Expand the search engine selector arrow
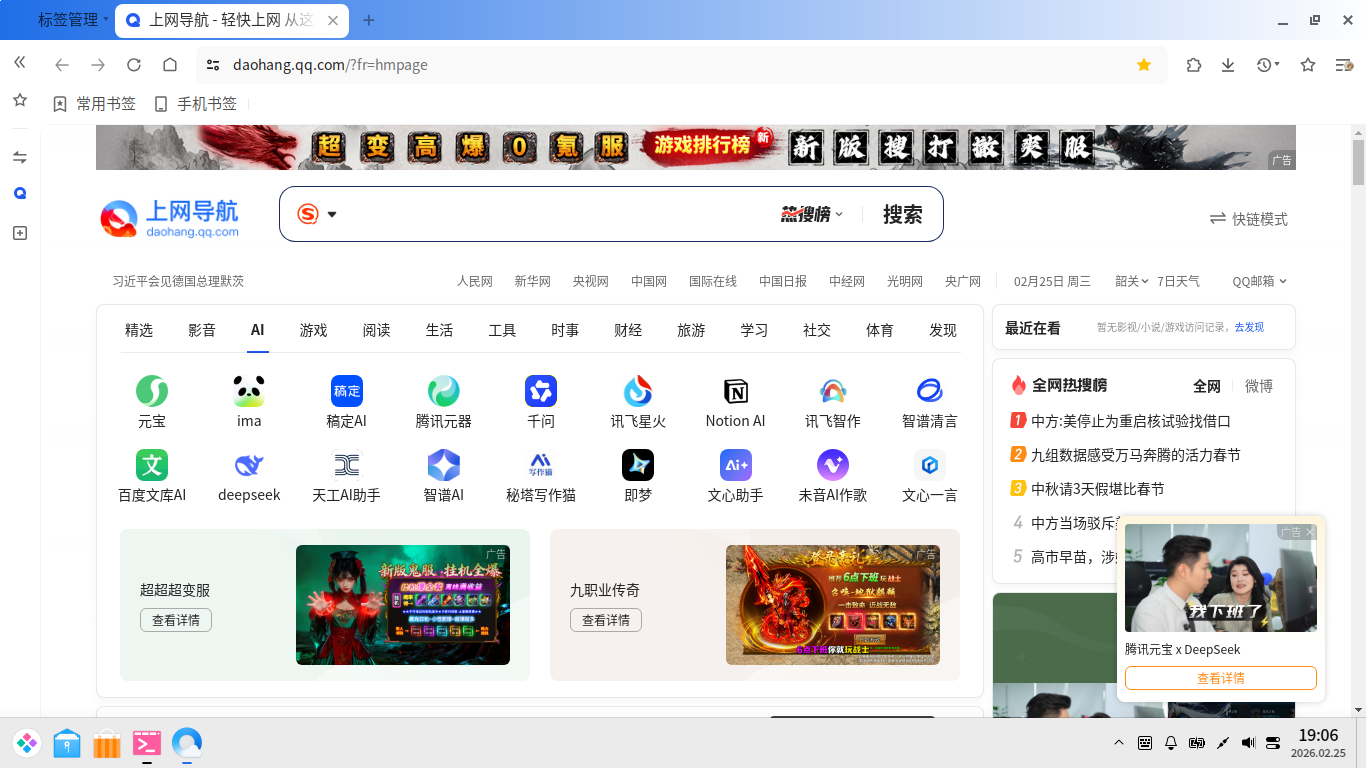The image size is (1366, 768). tap(332, 214)
